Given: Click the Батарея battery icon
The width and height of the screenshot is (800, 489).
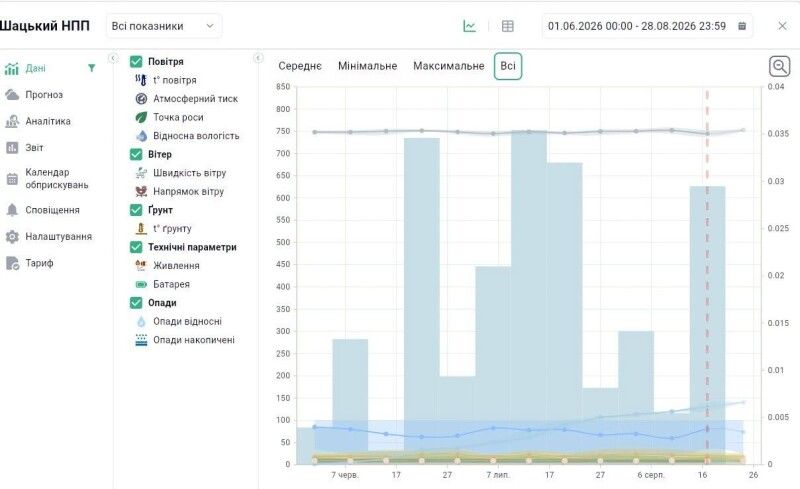Looking at the screenshot, I should (x=141, y=284).
